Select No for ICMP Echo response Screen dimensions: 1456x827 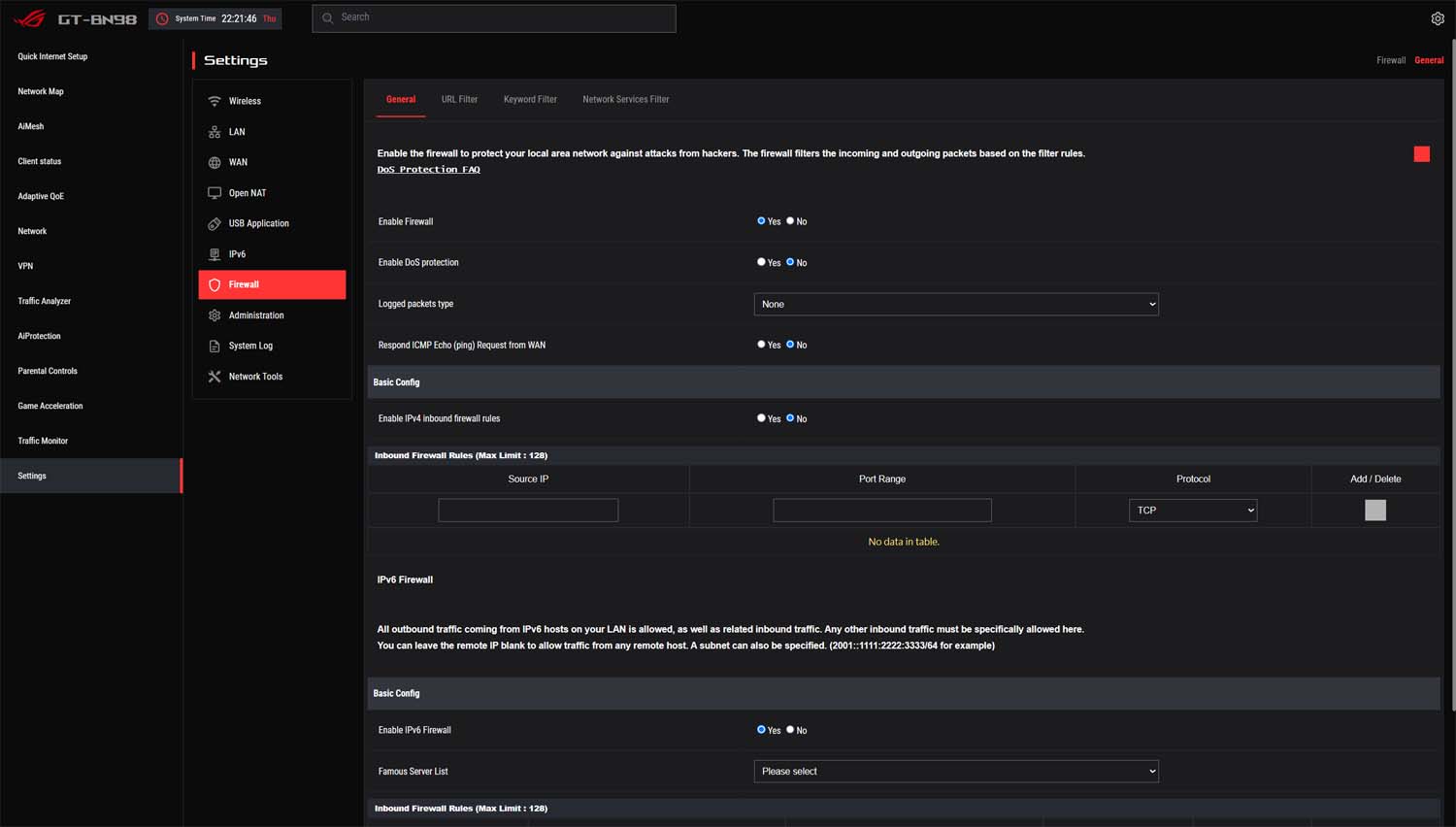click(x=790, y=345)
